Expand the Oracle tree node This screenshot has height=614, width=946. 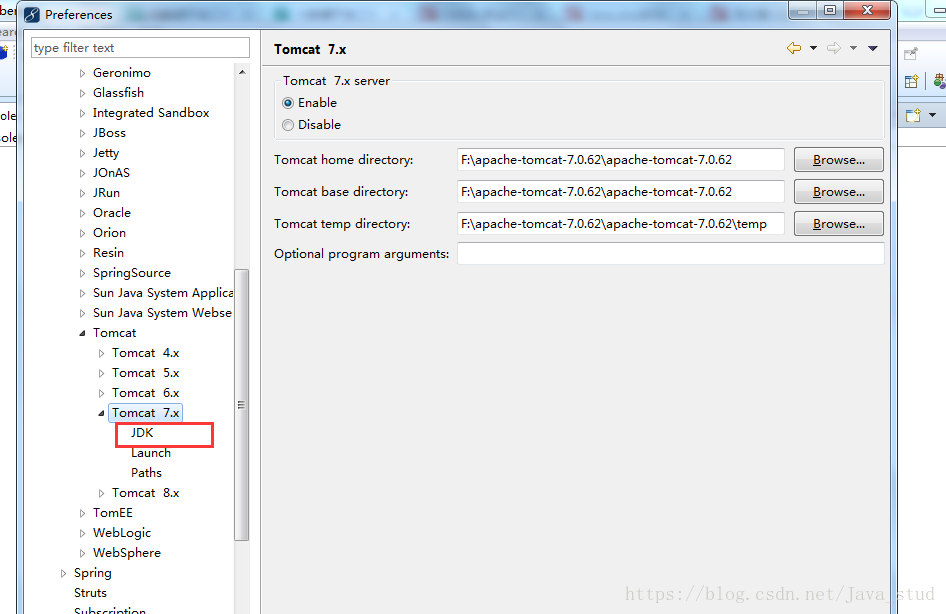point(83,214)
